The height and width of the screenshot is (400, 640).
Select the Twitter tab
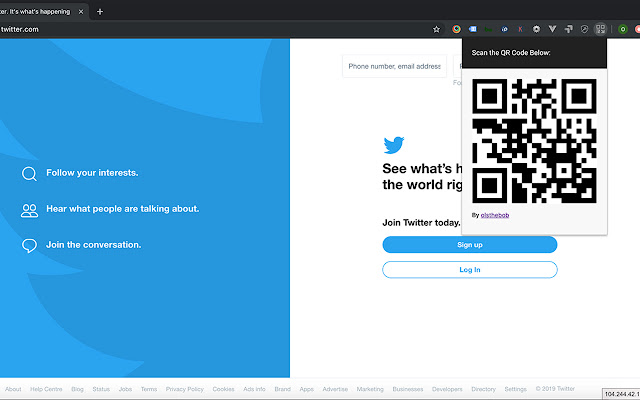[x=39, y=12]
